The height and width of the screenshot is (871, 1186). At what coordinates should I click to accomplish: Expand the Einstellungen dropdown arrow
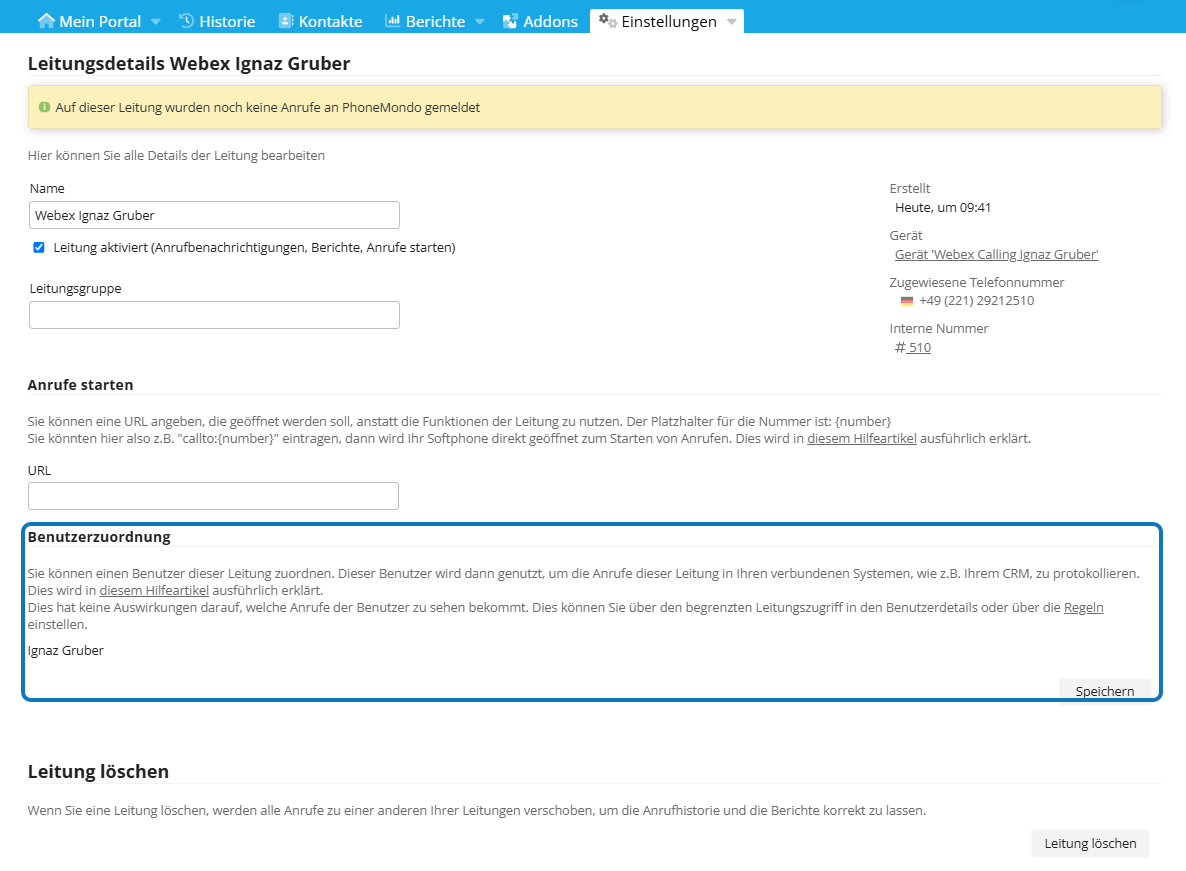(x=731, y=22)
